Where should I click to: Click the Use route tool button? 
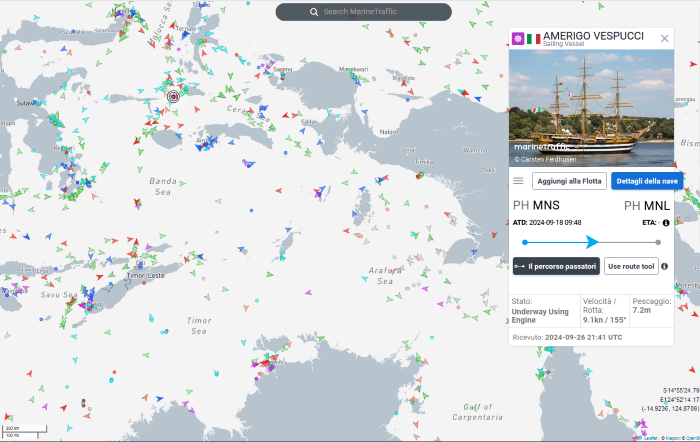tap(631, 266)
